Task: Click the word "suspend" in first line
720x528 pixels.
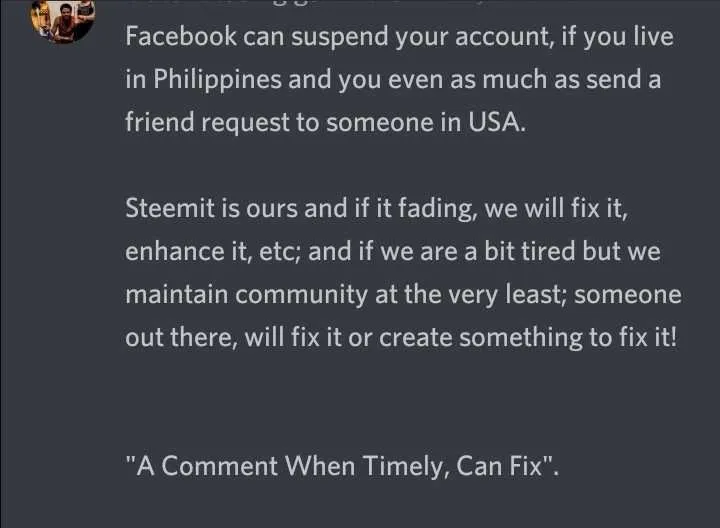Action: click(x=339, y=37)
